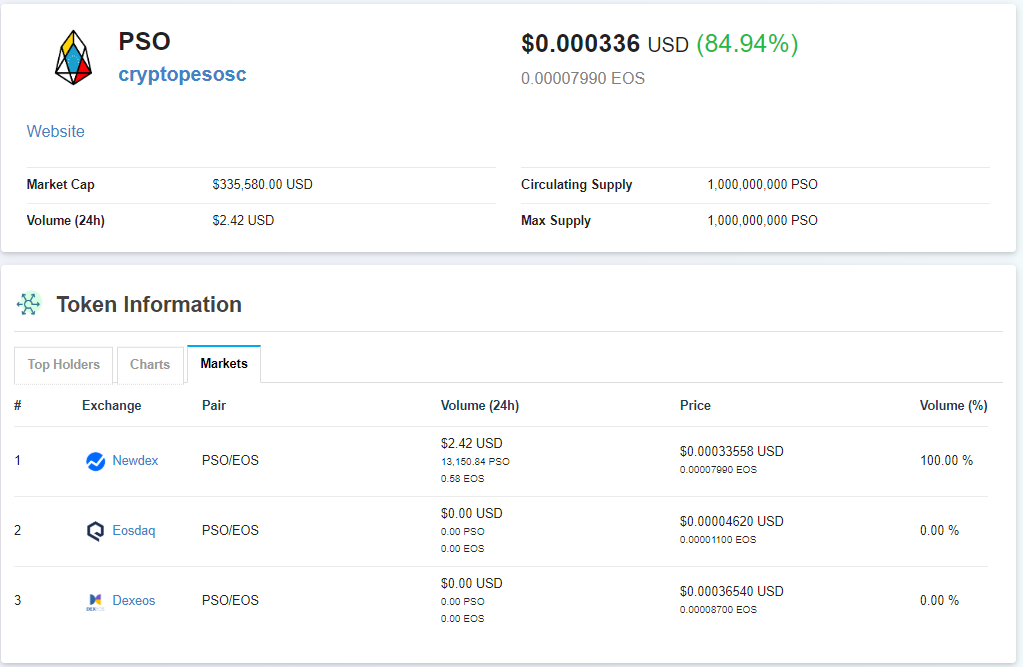Switch to the Top Holders tab

(64, 365)
